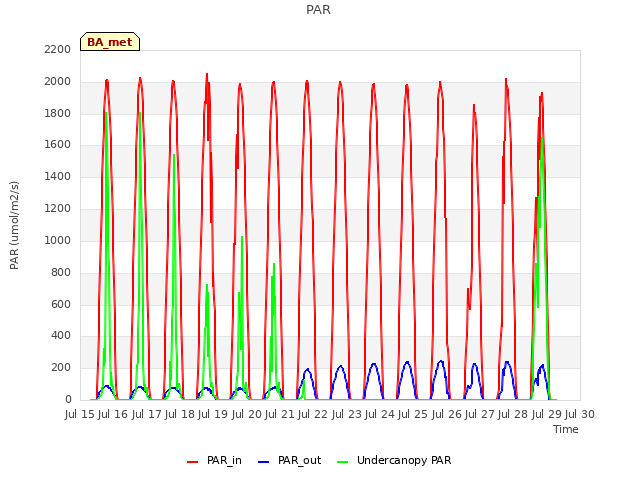Click the 1200 y-axis tick label
The image size is (640, 480).
pyautogui.click(x=58, y=208)
